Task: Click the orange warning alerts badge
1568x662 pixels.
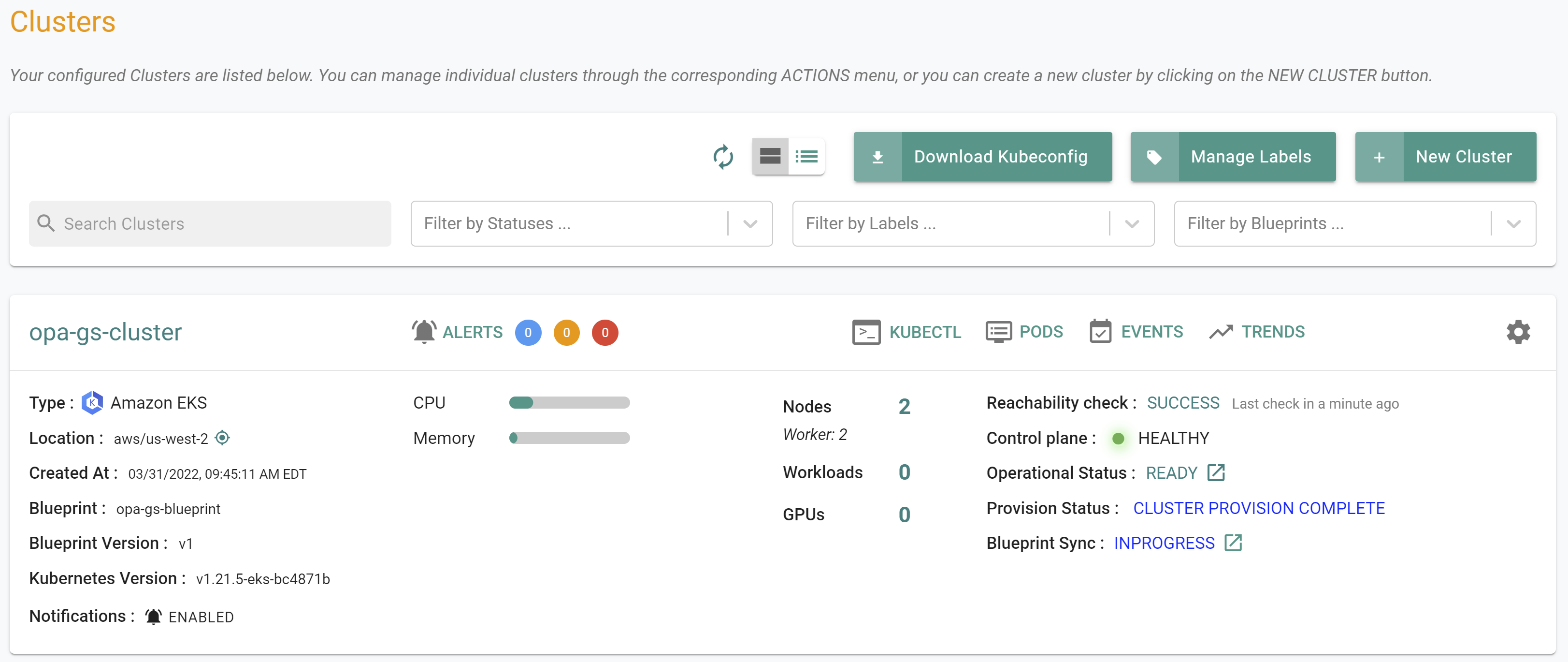Action: [567, 333]
